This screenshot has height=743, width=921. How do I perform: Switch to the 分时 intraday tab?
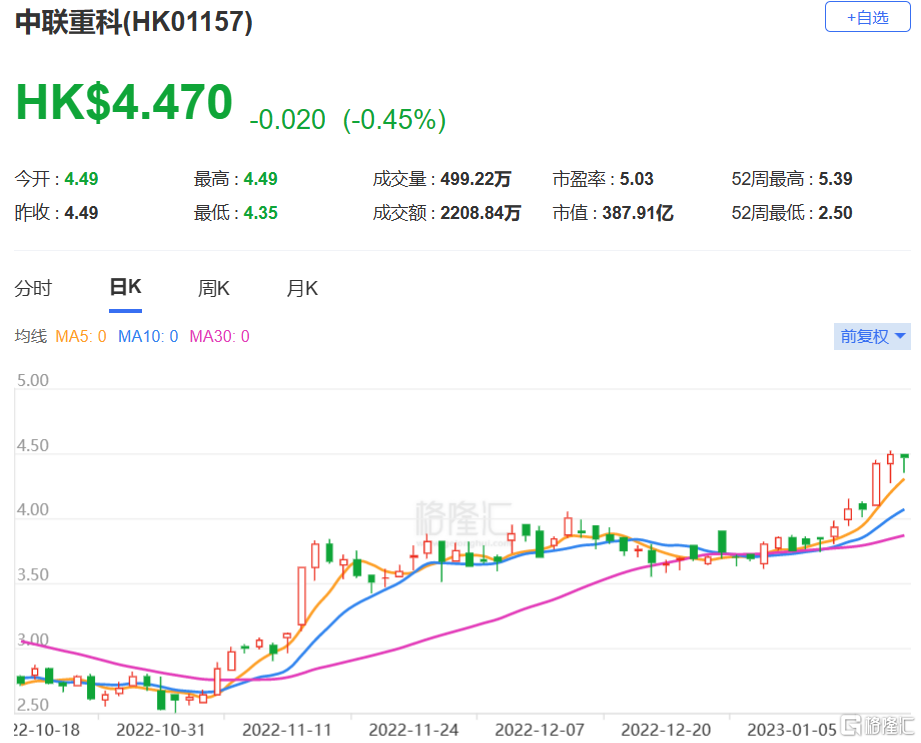coord(33,289)
